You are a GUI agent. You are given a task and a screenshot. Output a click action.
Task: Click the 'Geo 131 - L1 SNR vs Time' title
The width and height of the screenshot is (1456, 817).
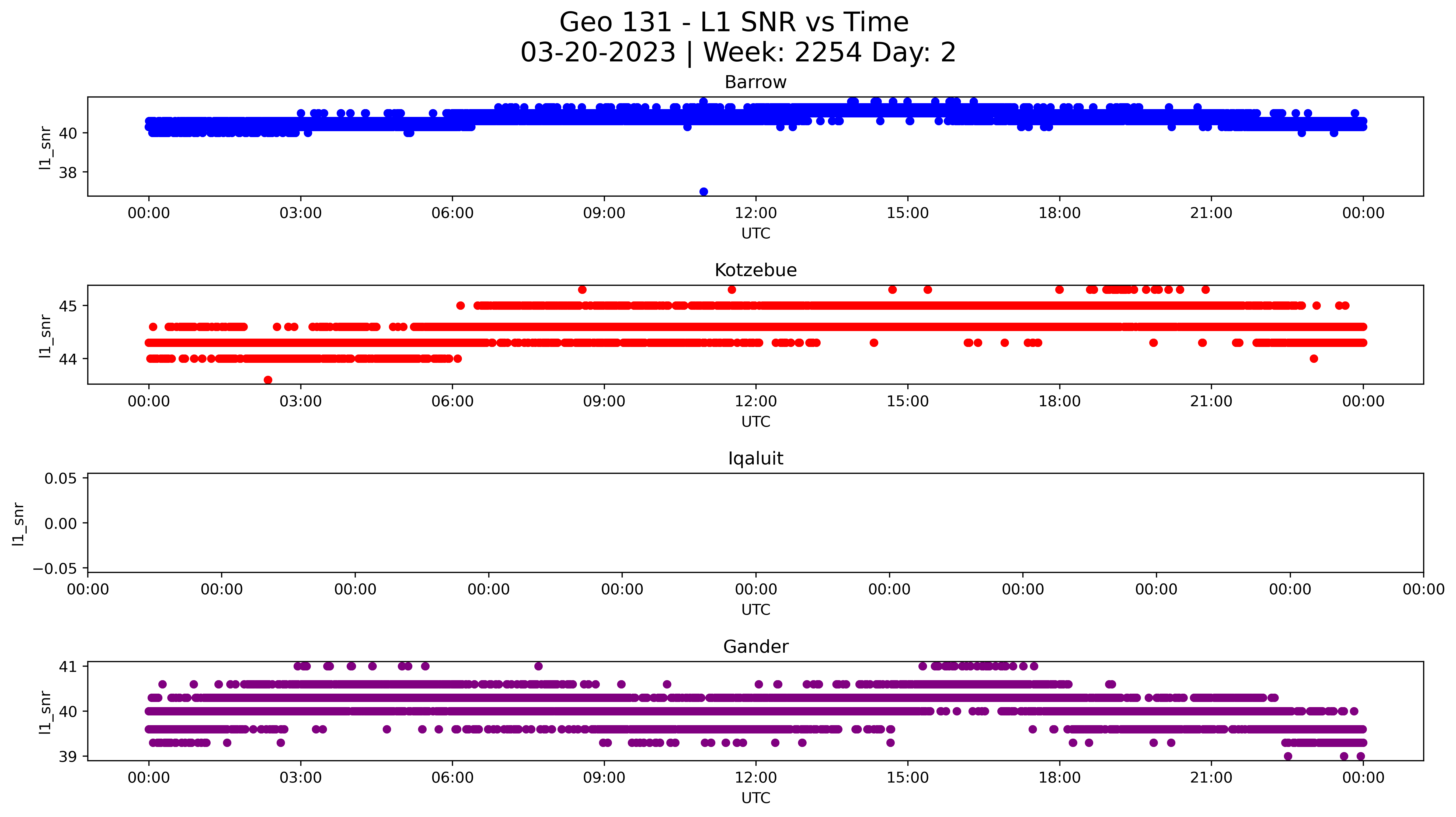734,23
